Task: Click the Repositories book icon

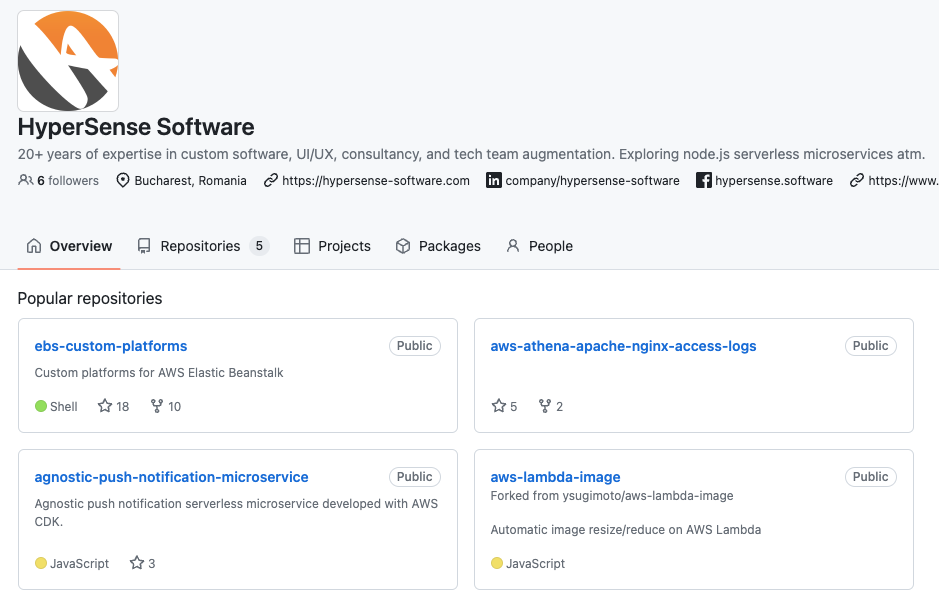Action: point(144,245)
